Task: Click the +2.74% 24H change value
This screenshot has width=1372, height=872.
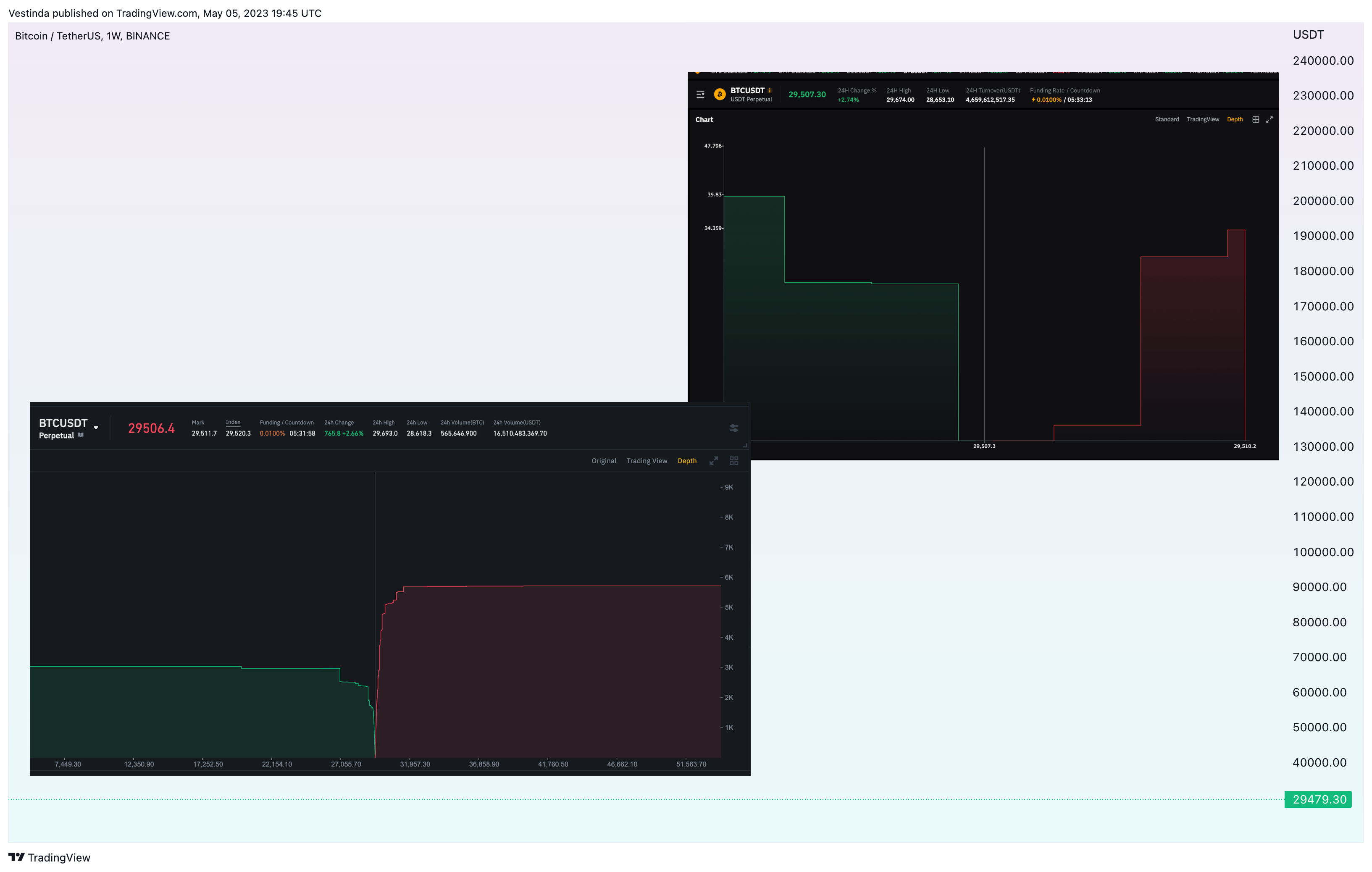Action: pos(849,100)
